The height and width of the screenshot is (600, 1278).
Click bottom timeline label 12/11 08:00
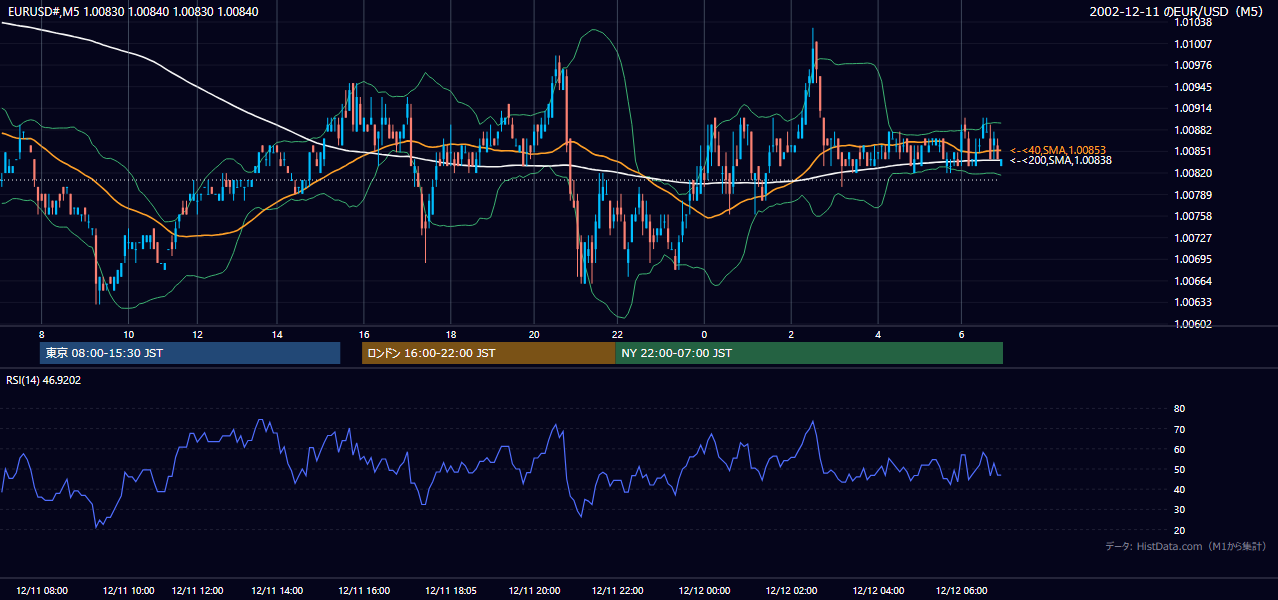[43, 591]
